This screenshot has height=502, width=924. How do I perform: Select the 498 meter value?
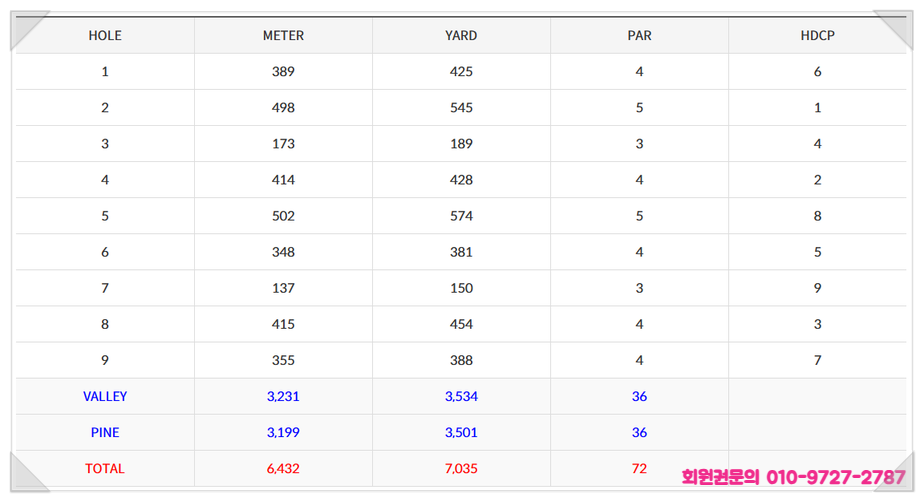[x=283, y=108]
